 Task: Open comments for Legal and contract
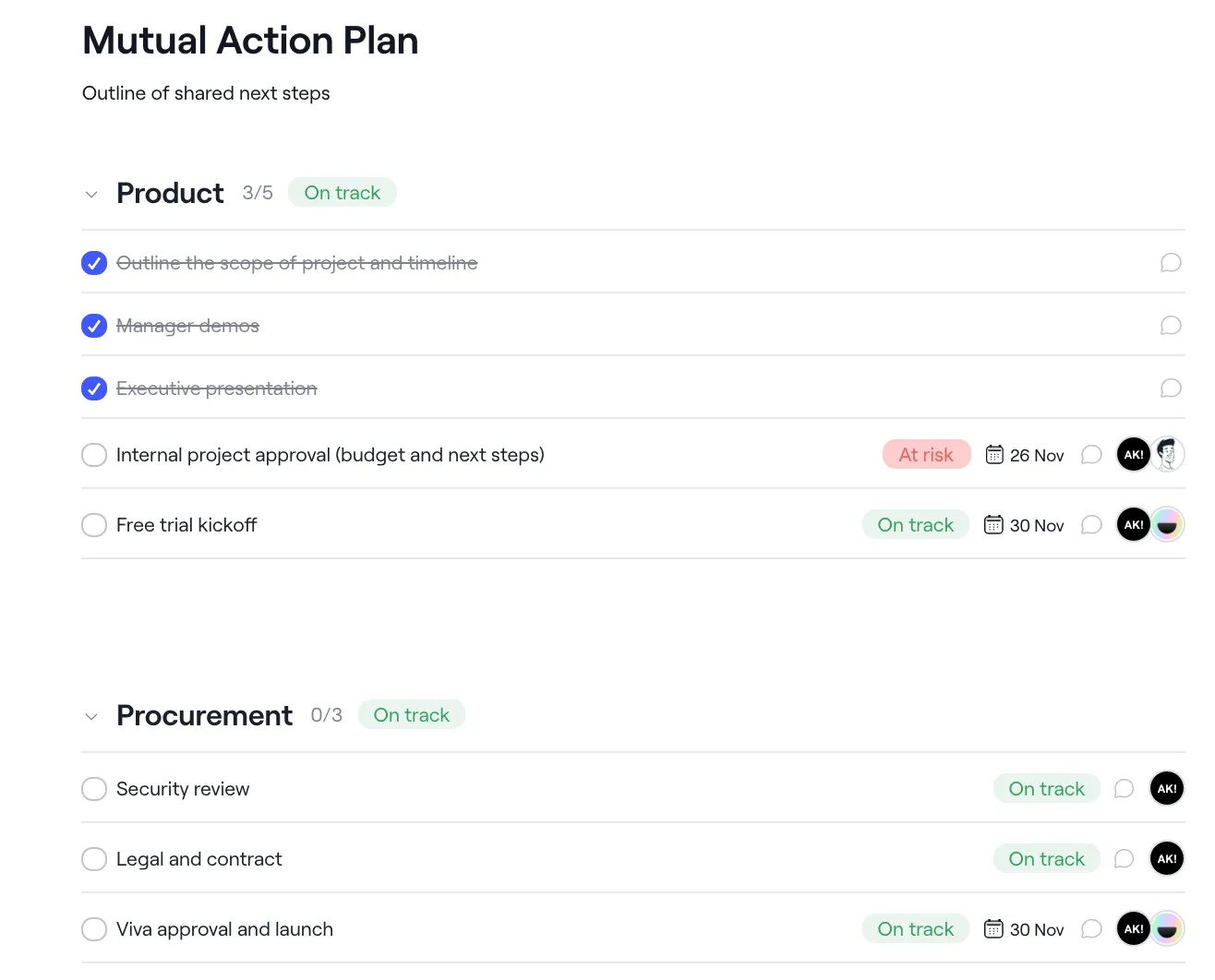[x=1124, y=859]
